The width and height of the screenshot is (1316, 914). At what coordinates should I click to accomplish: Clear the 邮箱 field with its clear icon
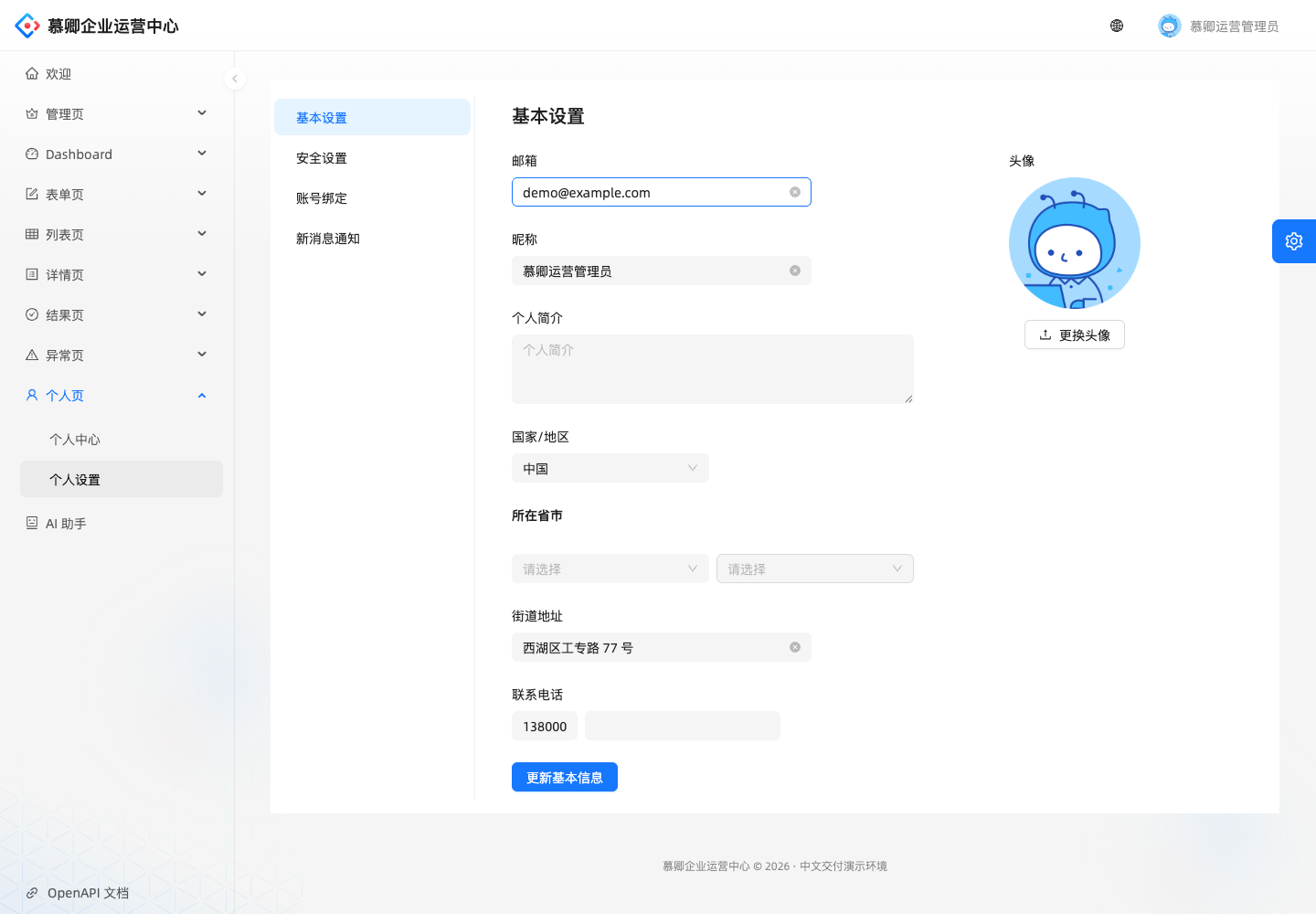pos(795,192)
